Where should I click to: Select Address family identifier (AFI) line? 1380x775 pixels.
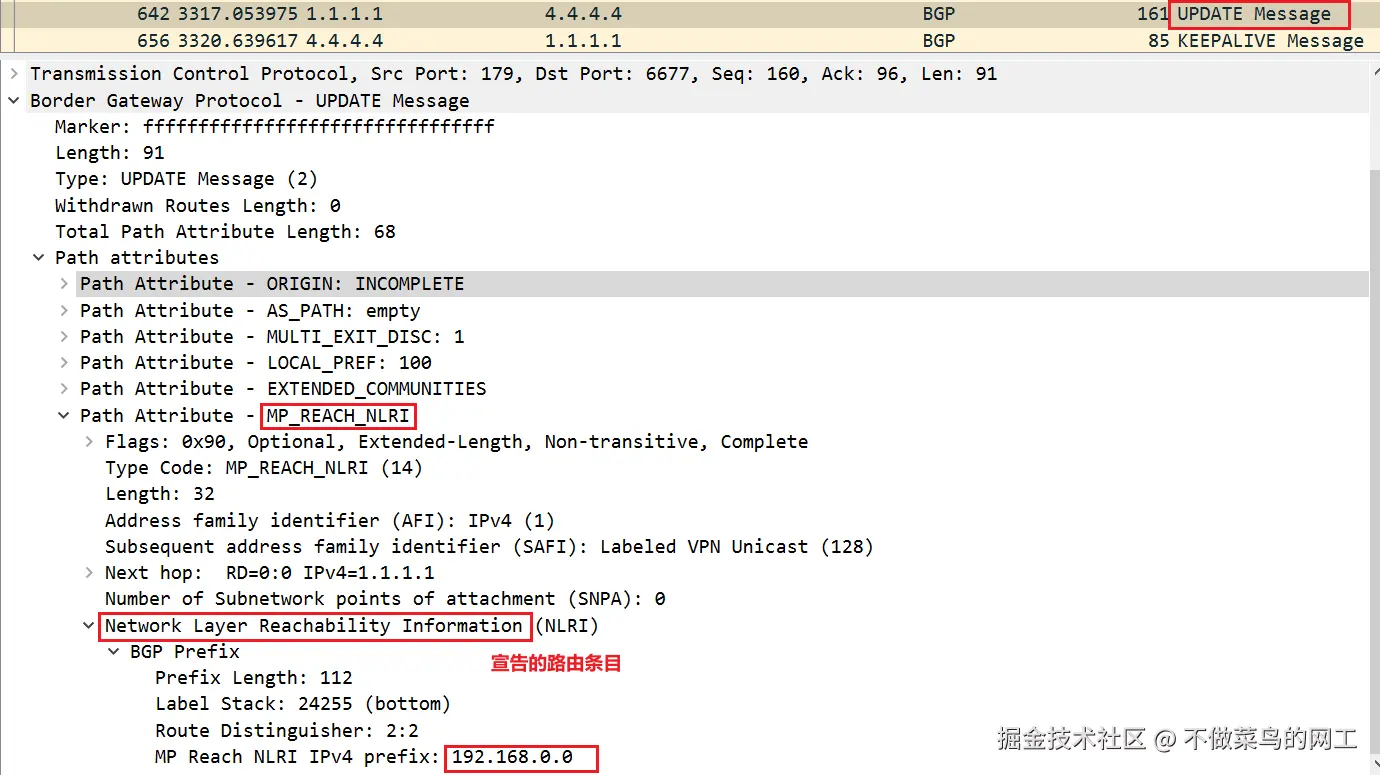(330, 521)
